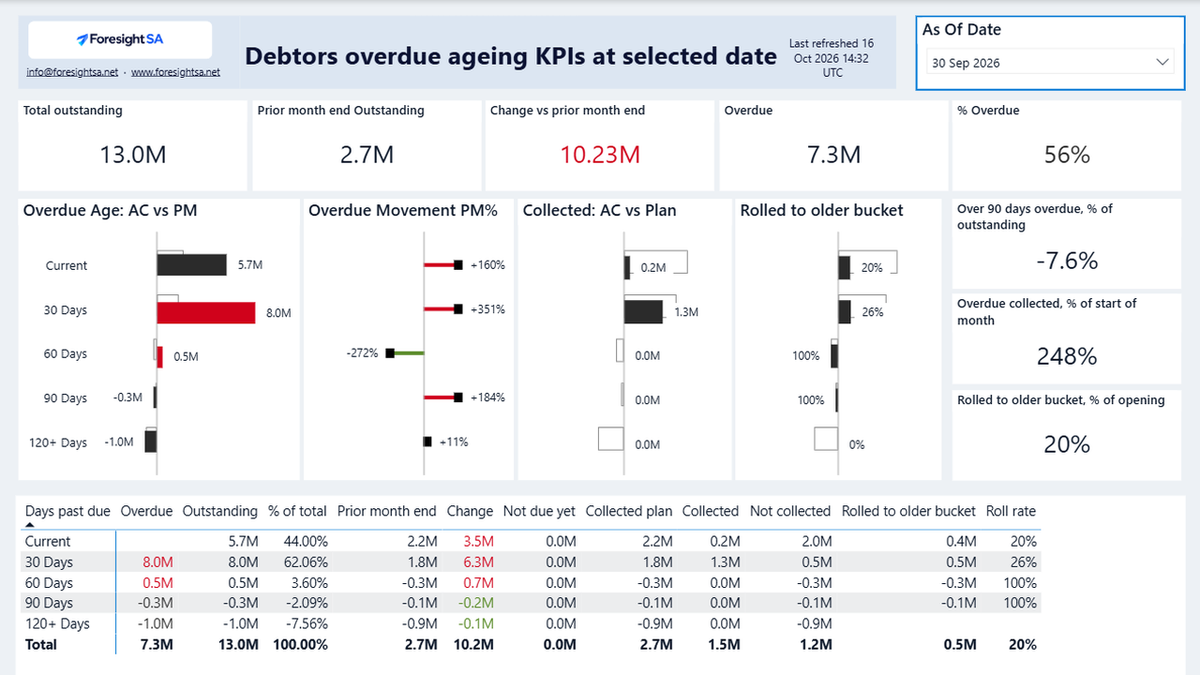
Task: Sort table by Outstanding column header
Action: (x=220, y=511)
